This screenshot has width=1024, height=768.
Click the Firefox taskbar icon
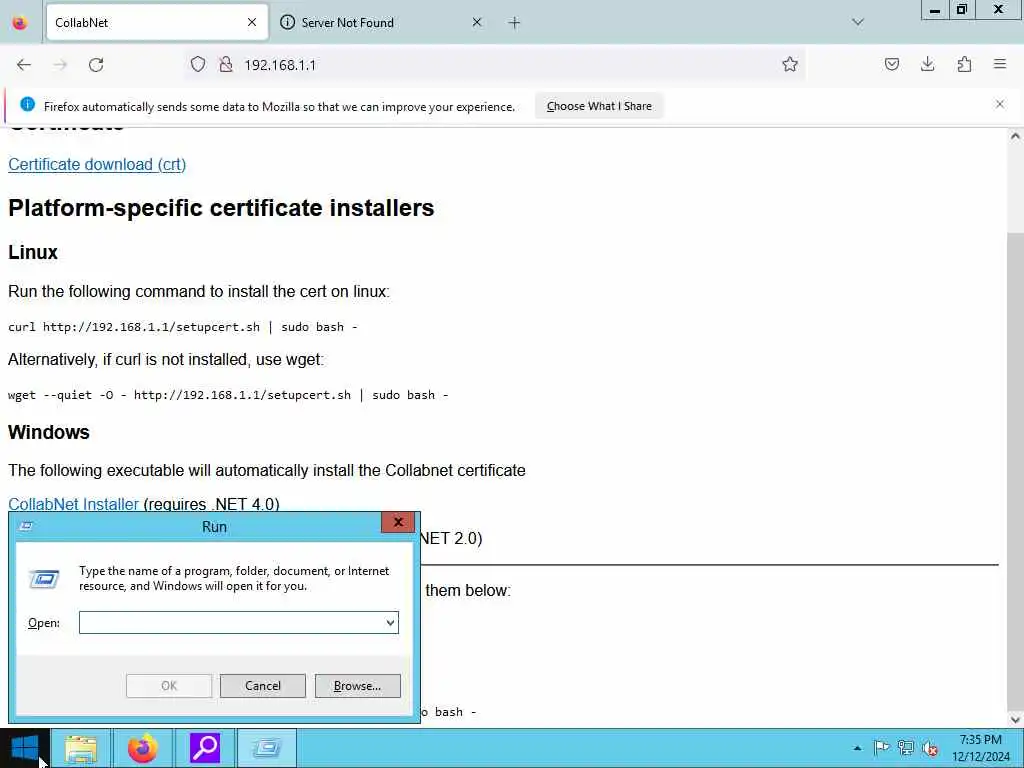tap(142, 748)
